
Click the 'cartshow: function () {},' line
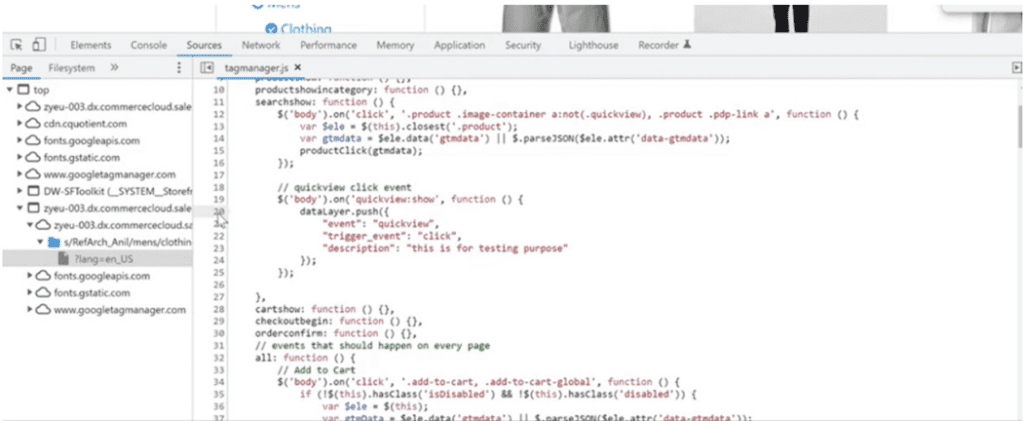(325, 309)
